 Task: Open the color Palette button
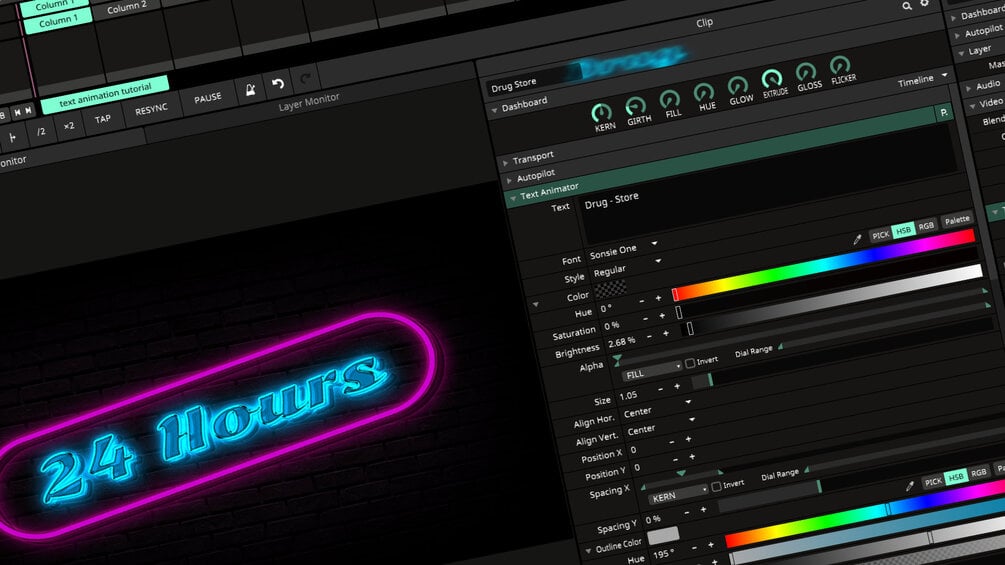[957, 220]
